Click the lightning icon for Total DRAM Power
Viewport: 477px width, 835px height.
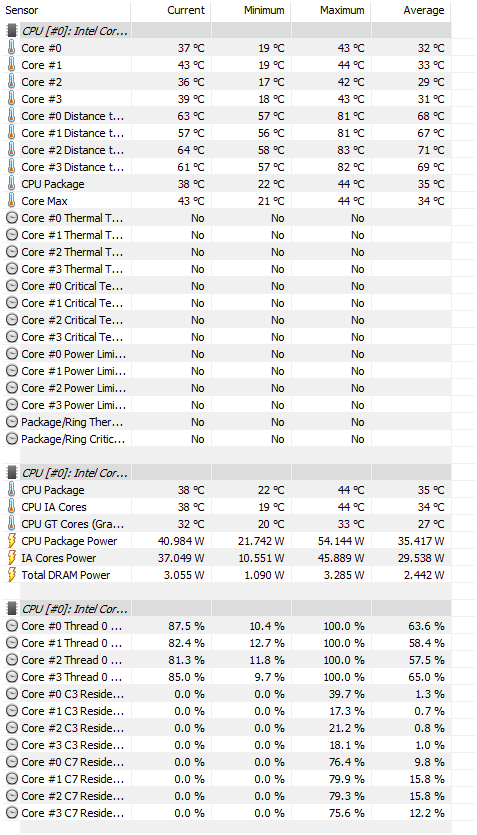12,575
